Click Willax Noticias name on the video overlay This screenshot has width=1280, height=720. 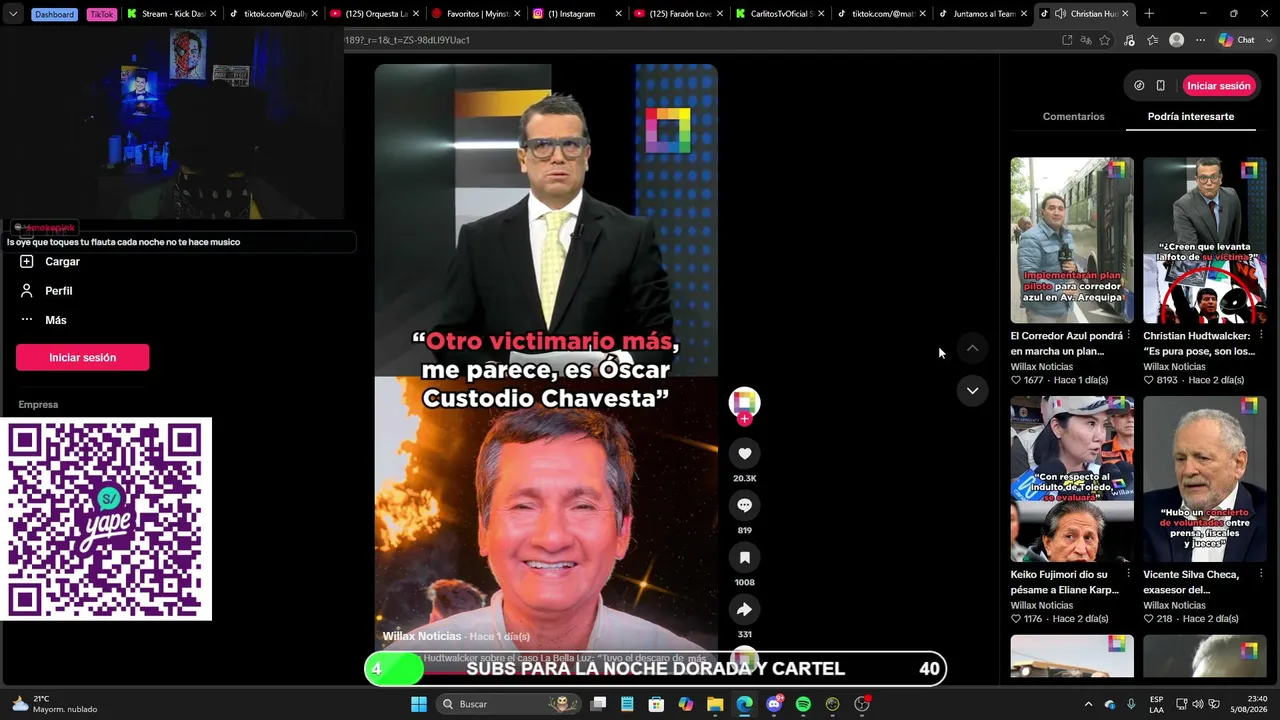[422, 636]
